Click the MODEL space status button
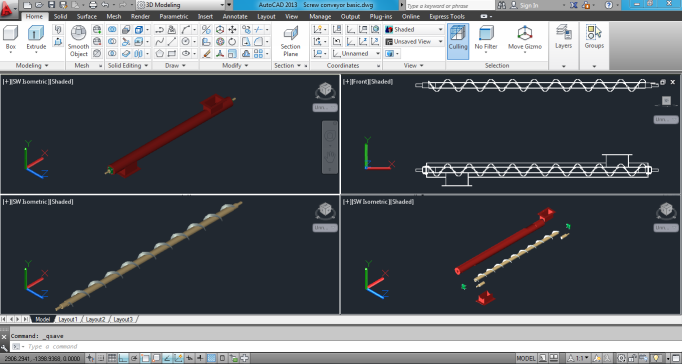Screen dimensions: 682x364 pyautogui.click(x=525, y=359)
